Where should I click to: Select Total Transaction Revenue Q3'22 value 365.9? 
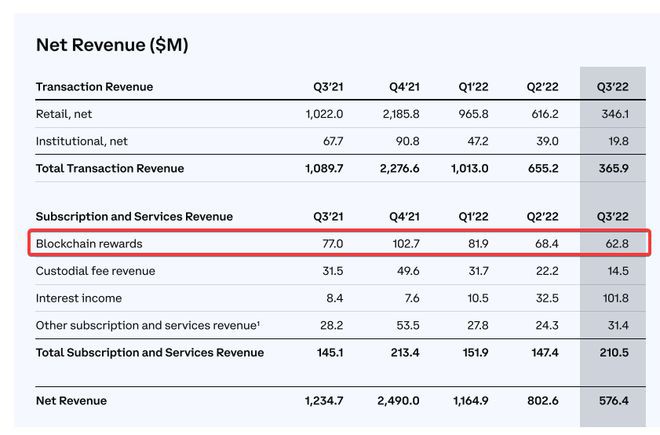pos(616,168)
